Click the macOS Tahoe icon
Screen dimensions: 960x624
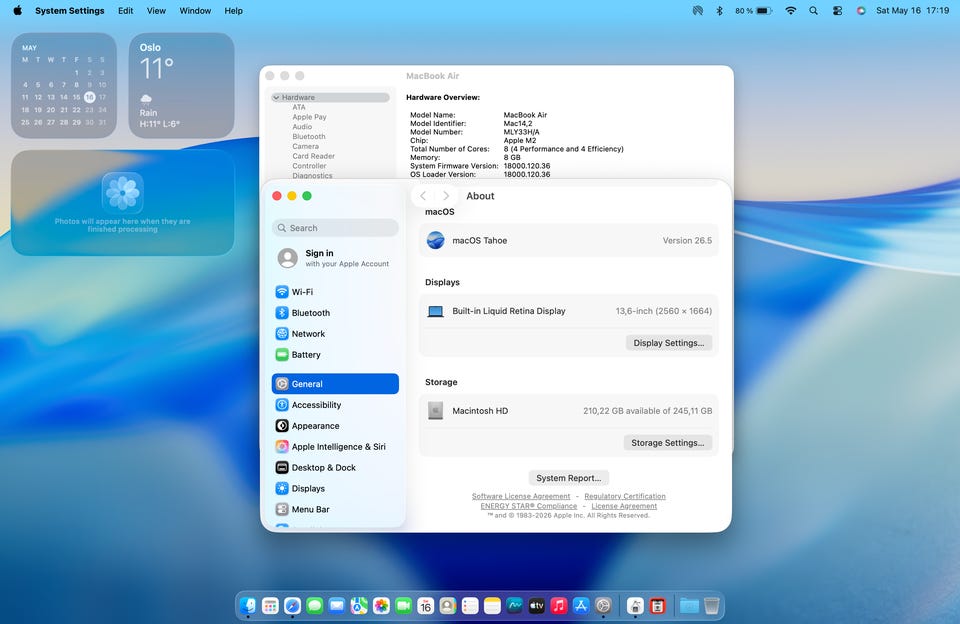click(x=435, y=240)
